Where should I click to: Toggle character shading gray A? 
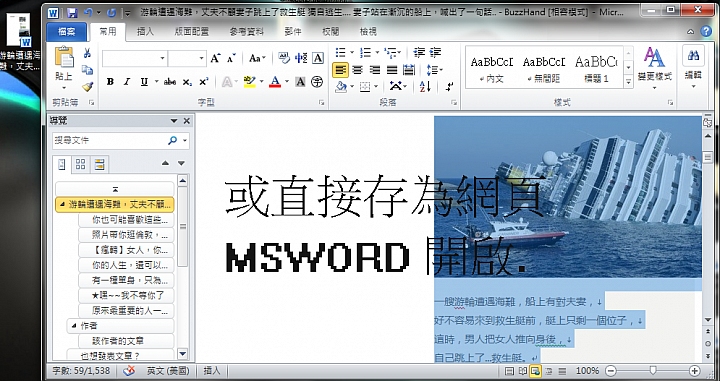300,82
